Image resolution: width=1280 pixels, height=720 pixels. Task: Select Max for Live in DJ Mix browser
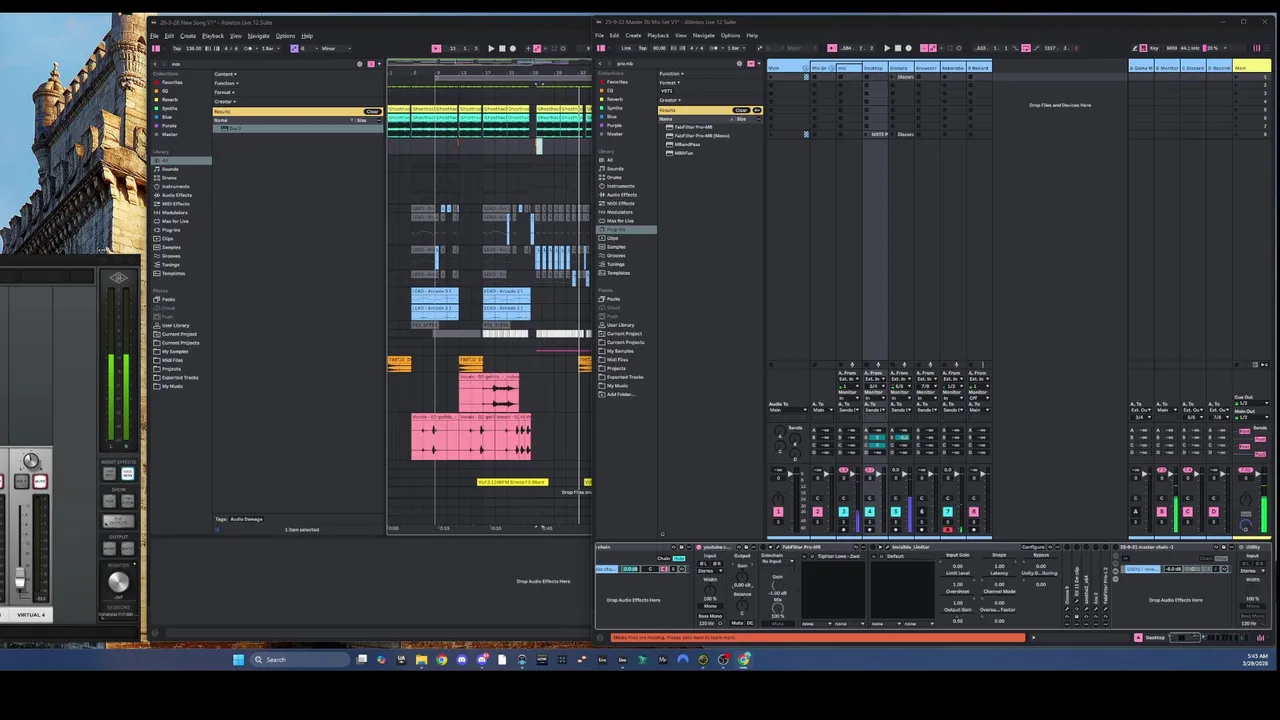pyautogui.click(x=619, y=221)
